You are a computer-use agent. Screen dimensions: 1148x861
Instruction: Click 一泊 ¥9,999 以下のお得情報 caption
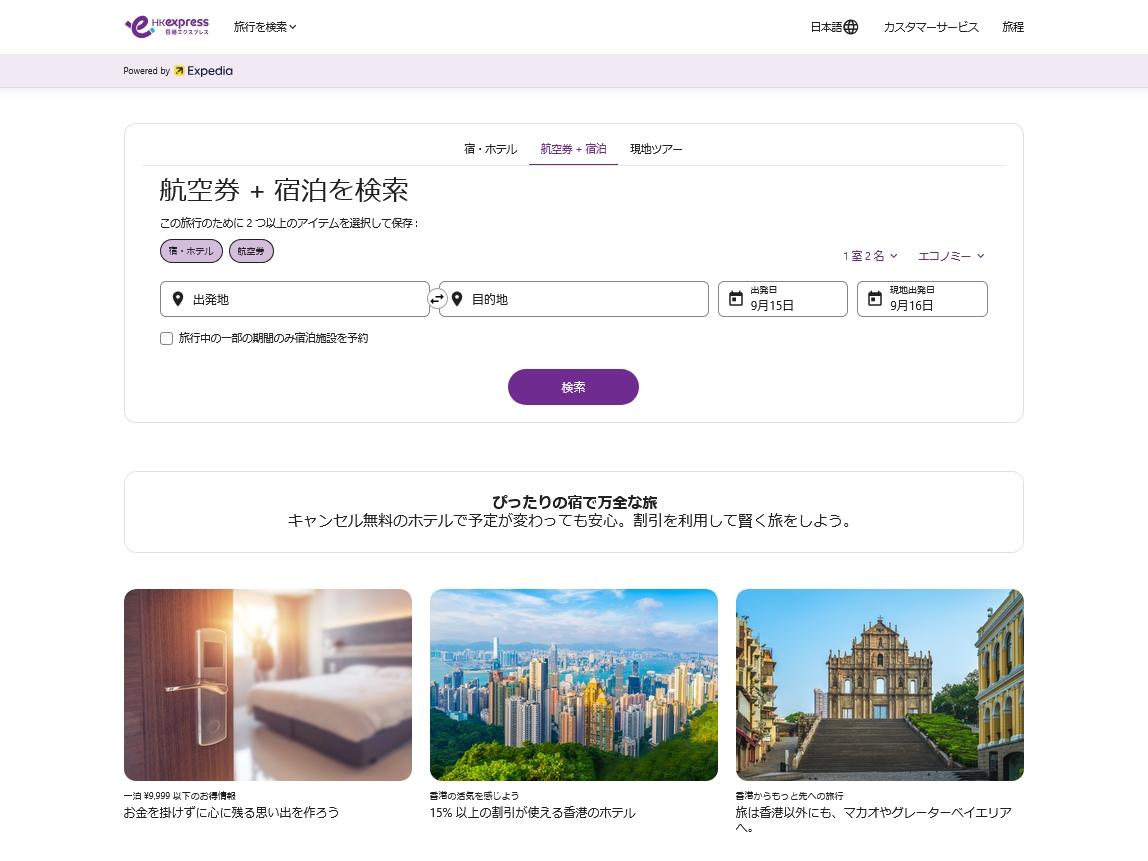179,796
